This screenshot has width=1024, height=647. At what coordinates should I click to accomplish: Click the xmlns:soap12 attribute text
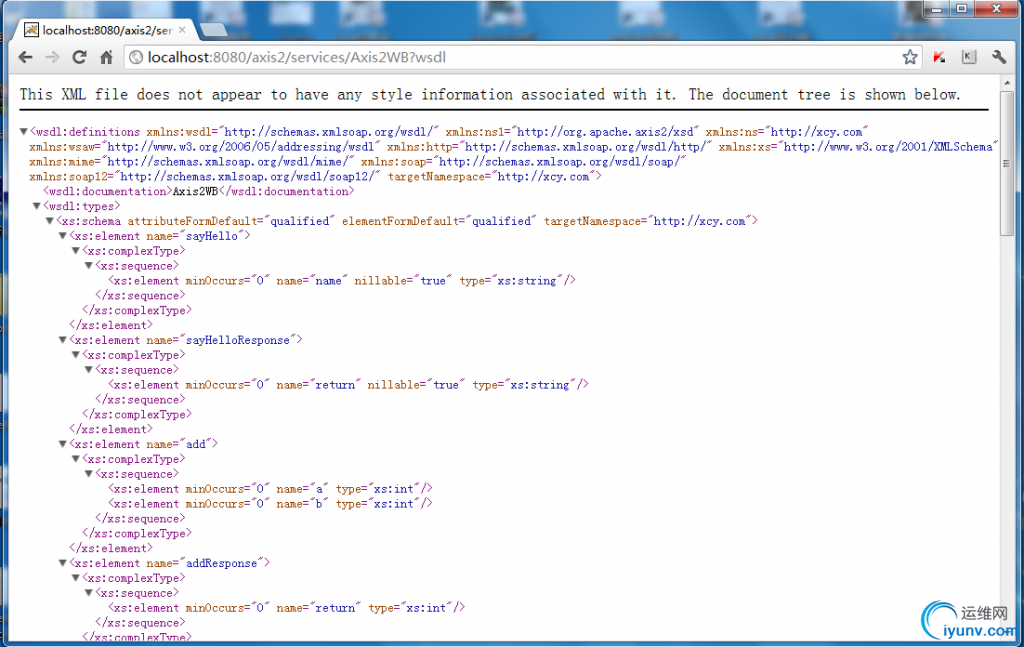[x=205, y=177]
